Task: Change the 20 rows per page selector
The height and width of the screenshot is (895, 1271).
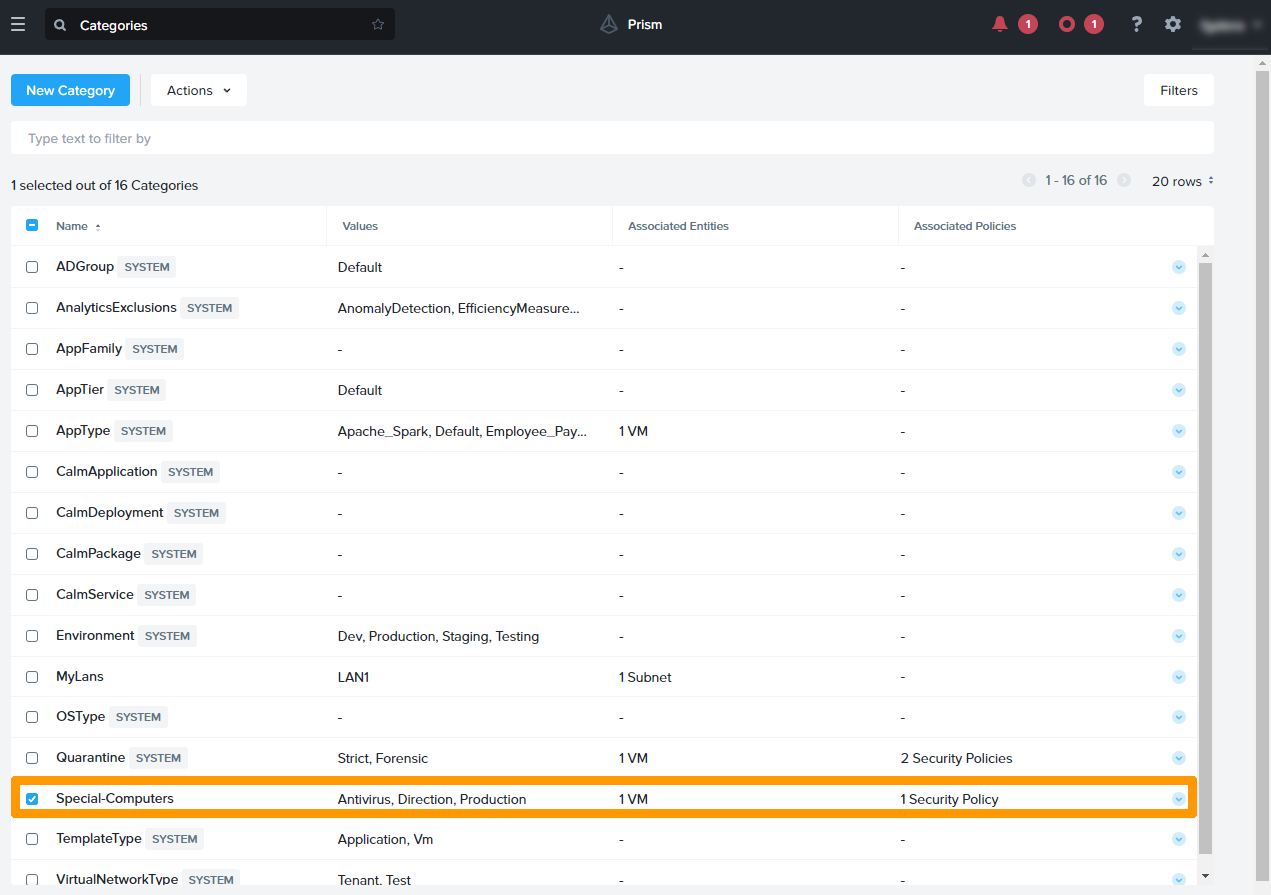Action: coord(1182,181)
